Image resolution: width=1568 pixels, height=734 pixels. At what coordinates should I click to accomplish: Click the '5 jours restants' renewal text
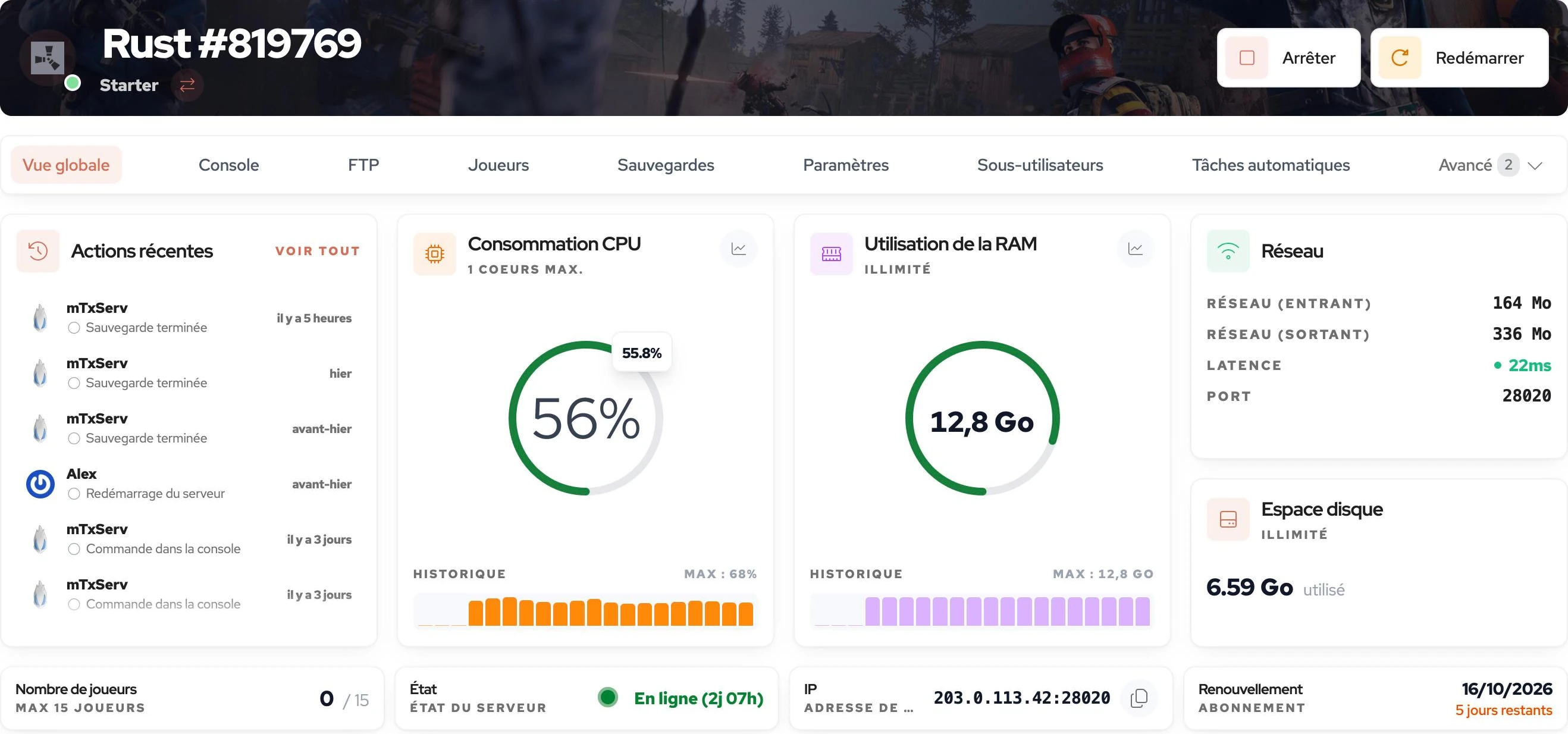pos(1504,710)
